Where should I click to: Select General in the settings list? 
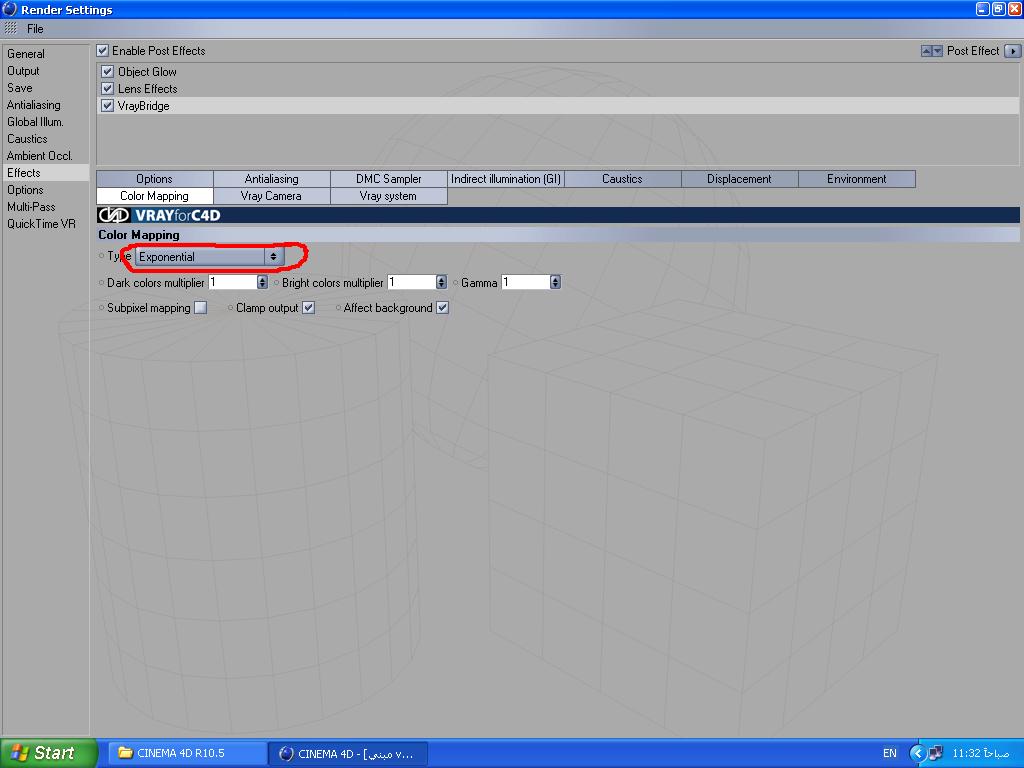click(x=25, y=54)
